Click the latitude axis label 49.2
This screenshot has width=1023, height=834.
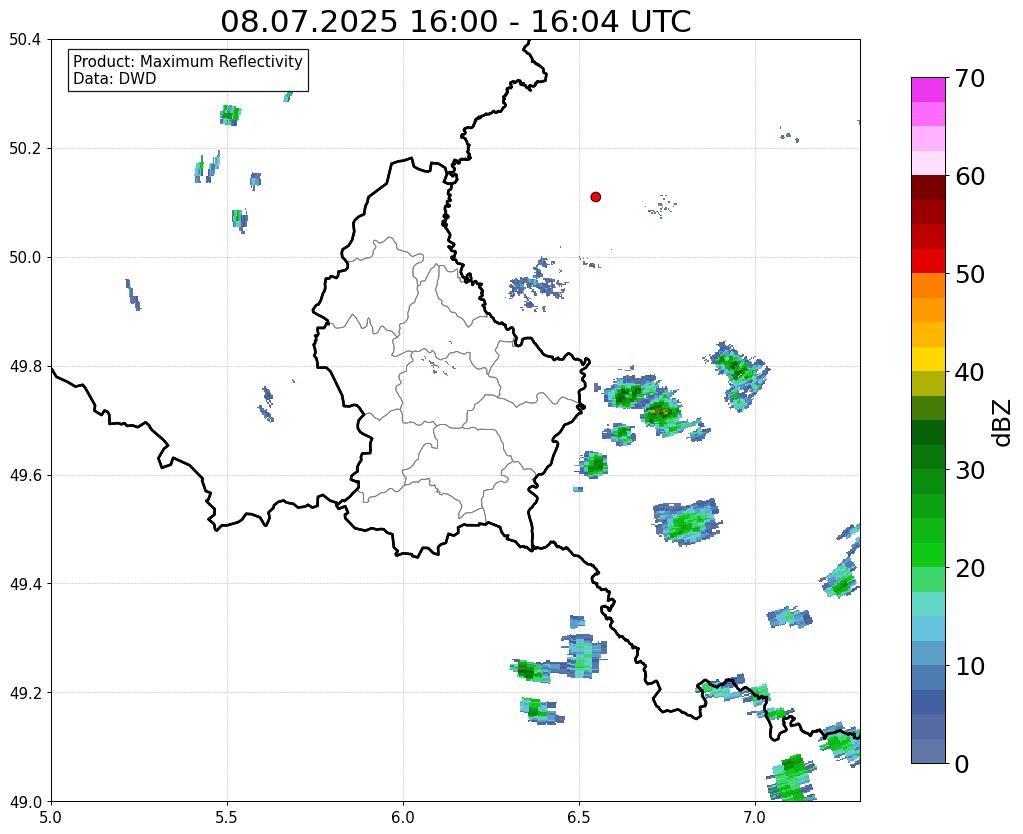[x=25, y=693]
